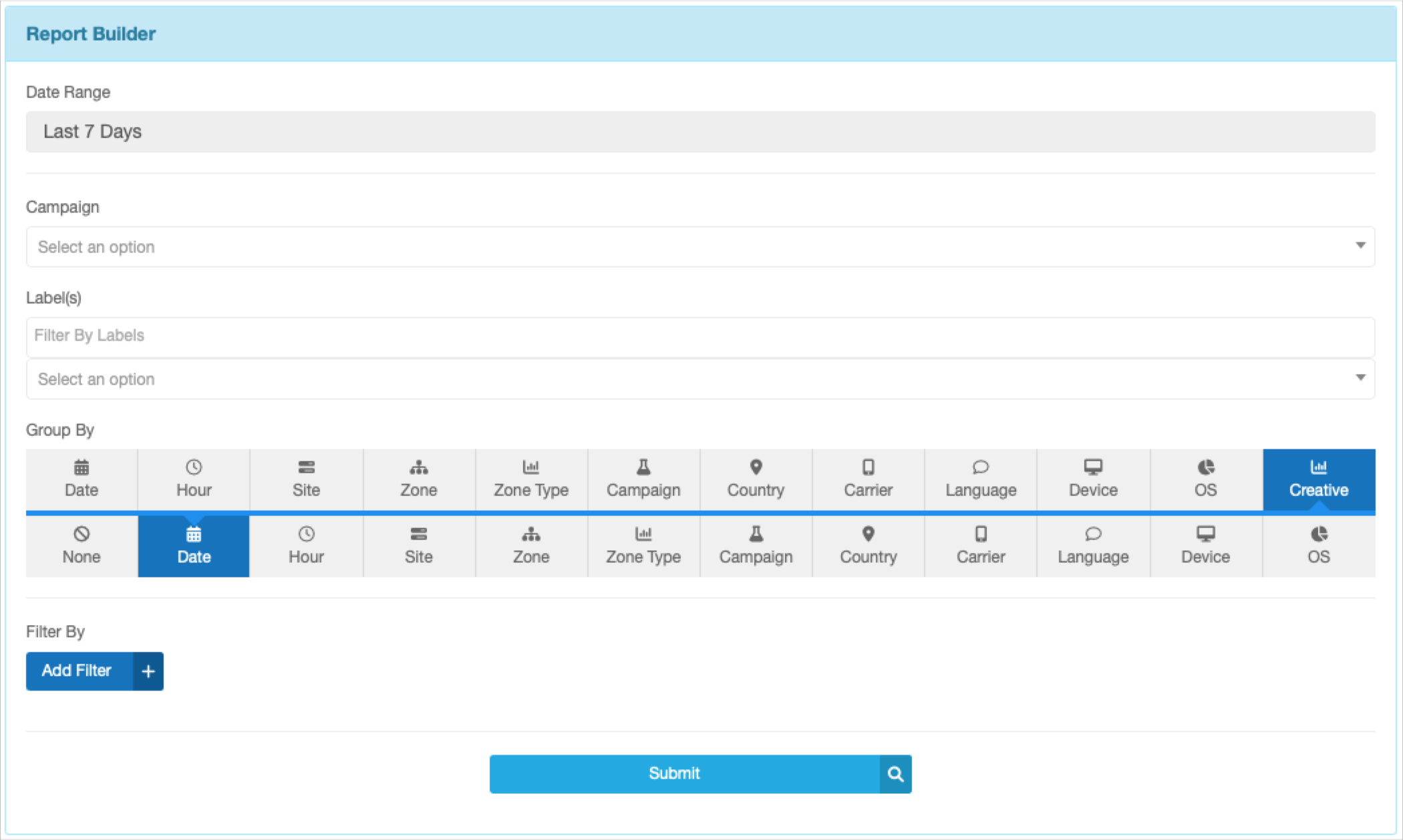Toggle second-row Language grouping
1403x840 pixels.
point(1093,546)
